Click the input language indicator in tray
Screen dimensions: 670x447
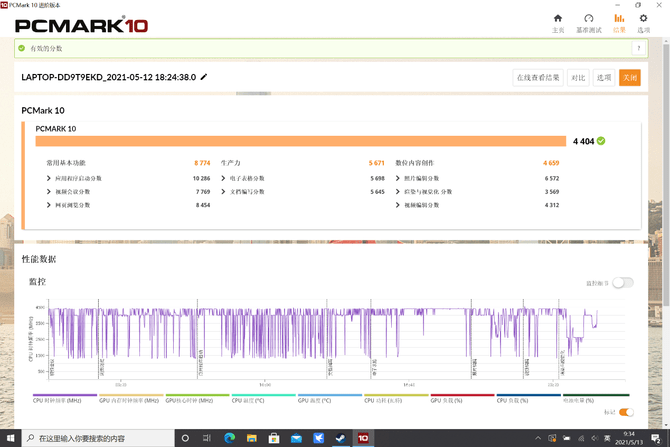(607, 438)
